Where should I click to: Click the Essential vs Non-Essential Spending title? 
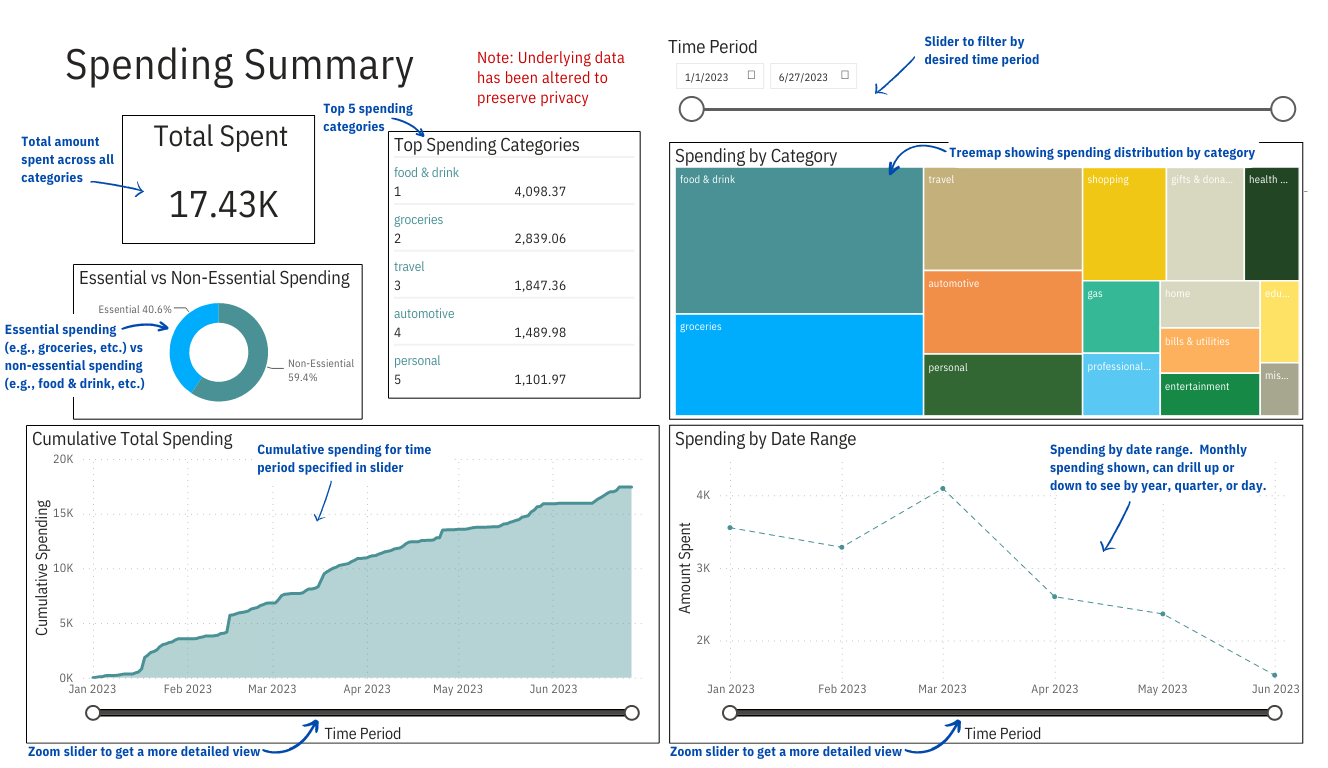pyautogui.click(x=215, y=278)
